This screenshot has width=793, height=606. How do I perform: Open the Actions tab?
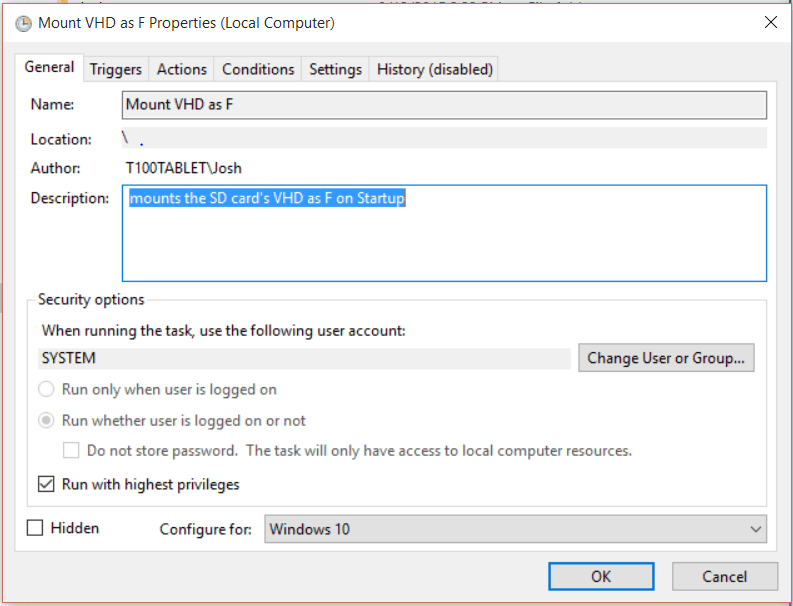(x=182, y=69)
